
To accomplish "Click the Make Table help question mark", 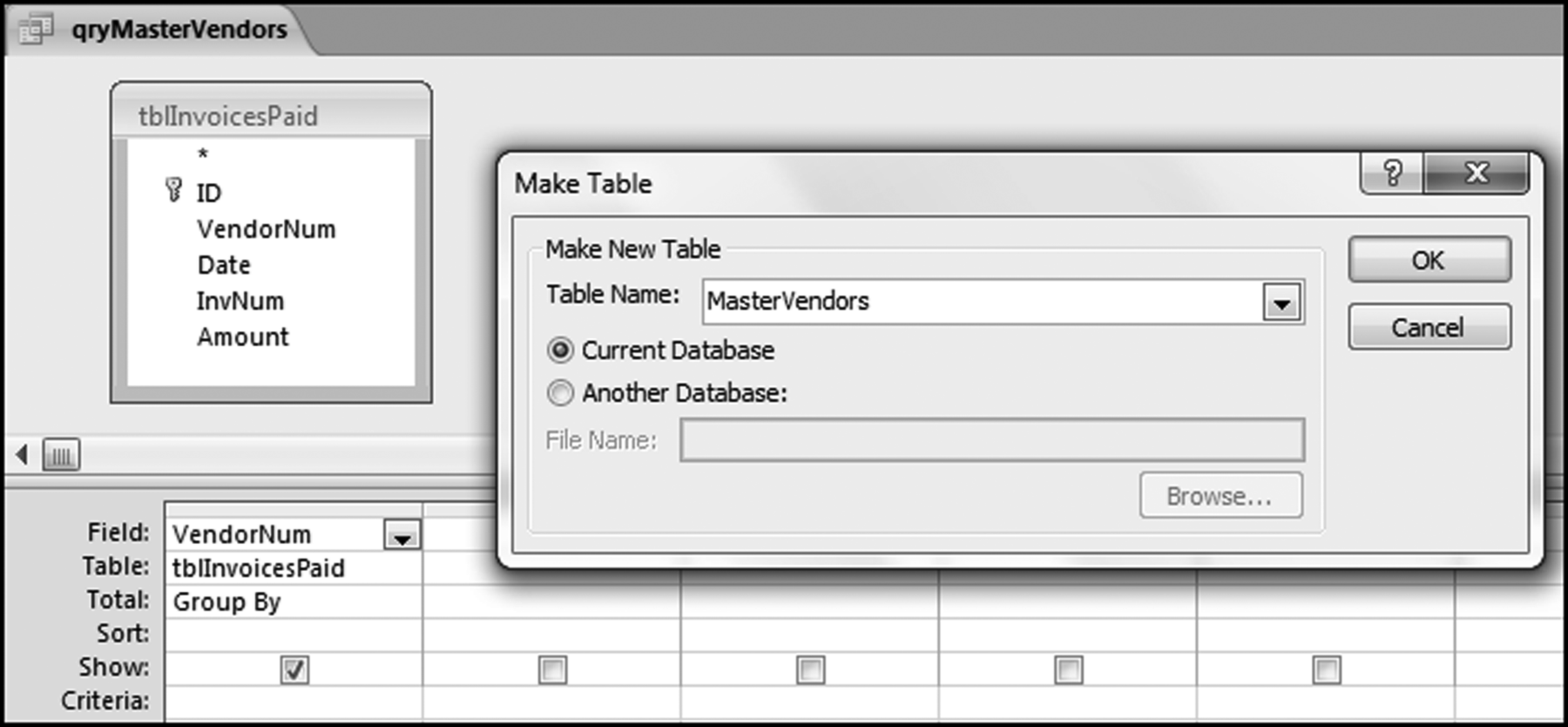I will pyautogui.click(x=1392, y=173).
